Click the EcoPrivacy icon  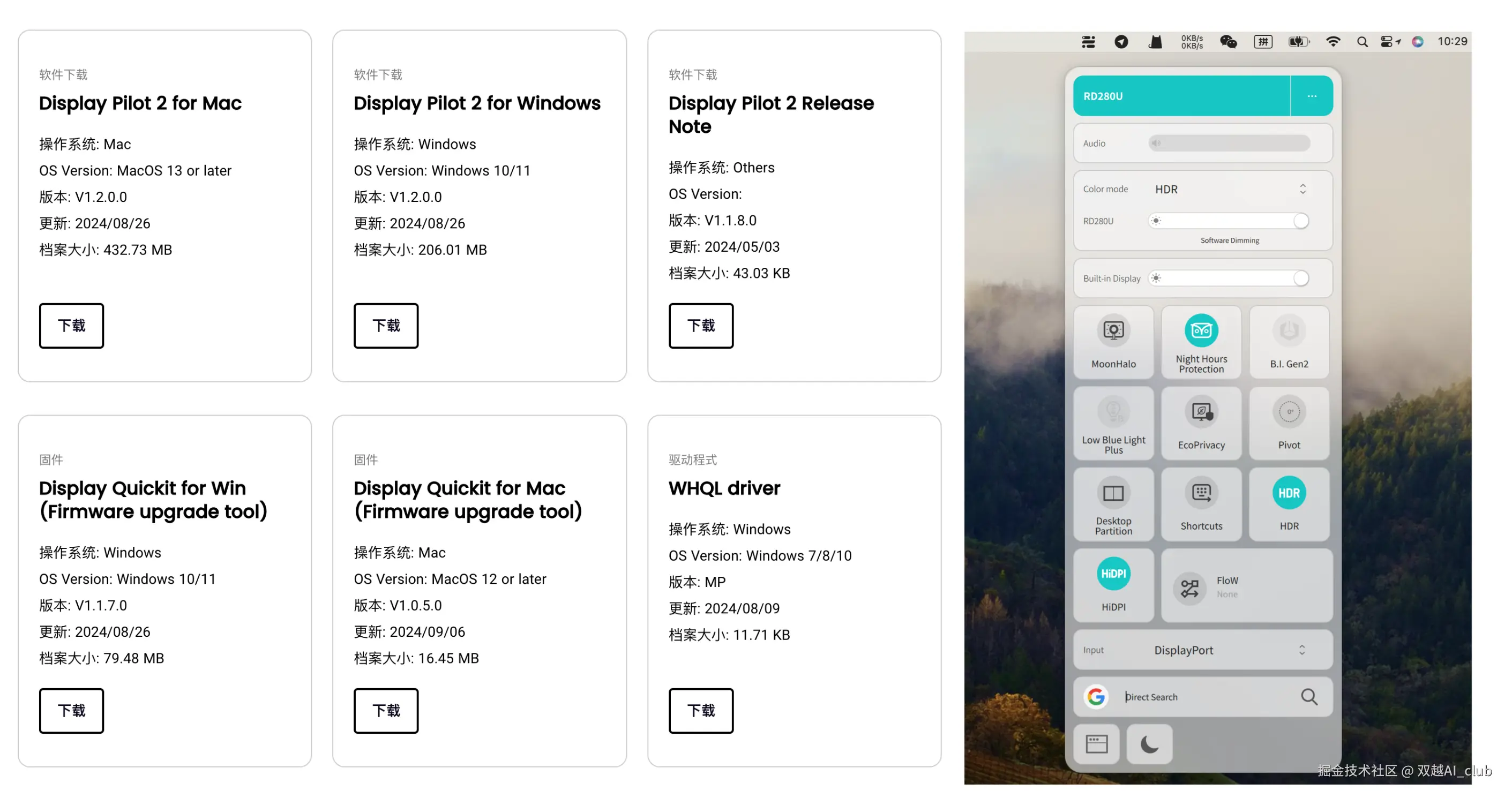[x=1201, y=412]
